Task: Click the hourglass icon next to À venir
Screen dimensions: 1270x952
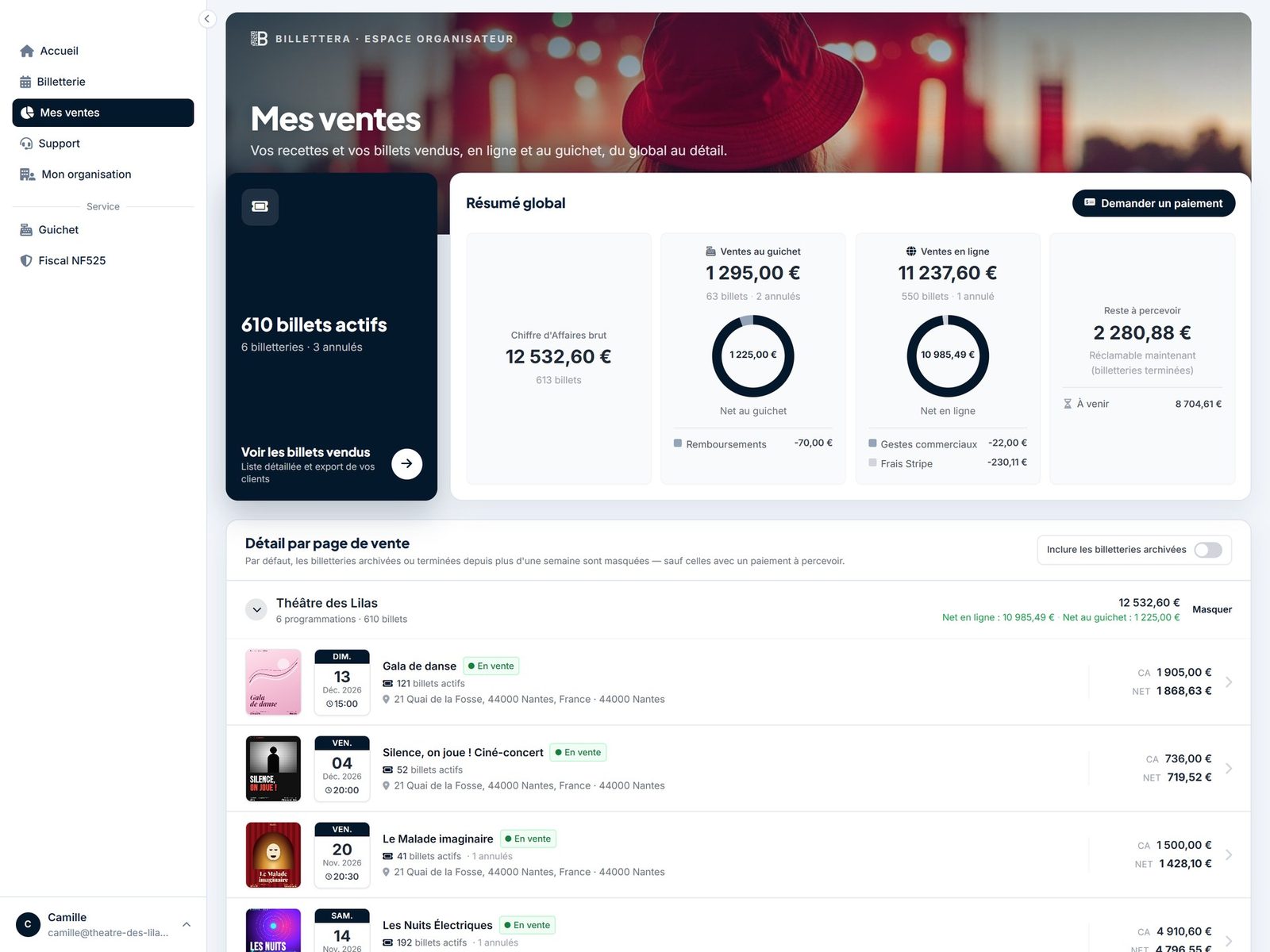Action: [1068, 404]
